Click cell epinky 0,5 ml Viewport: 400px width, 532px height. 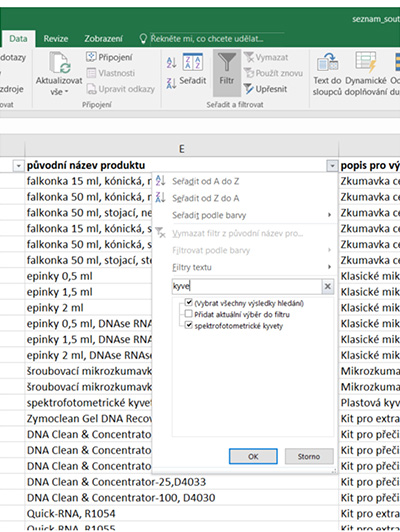click(x=89, y=276)
